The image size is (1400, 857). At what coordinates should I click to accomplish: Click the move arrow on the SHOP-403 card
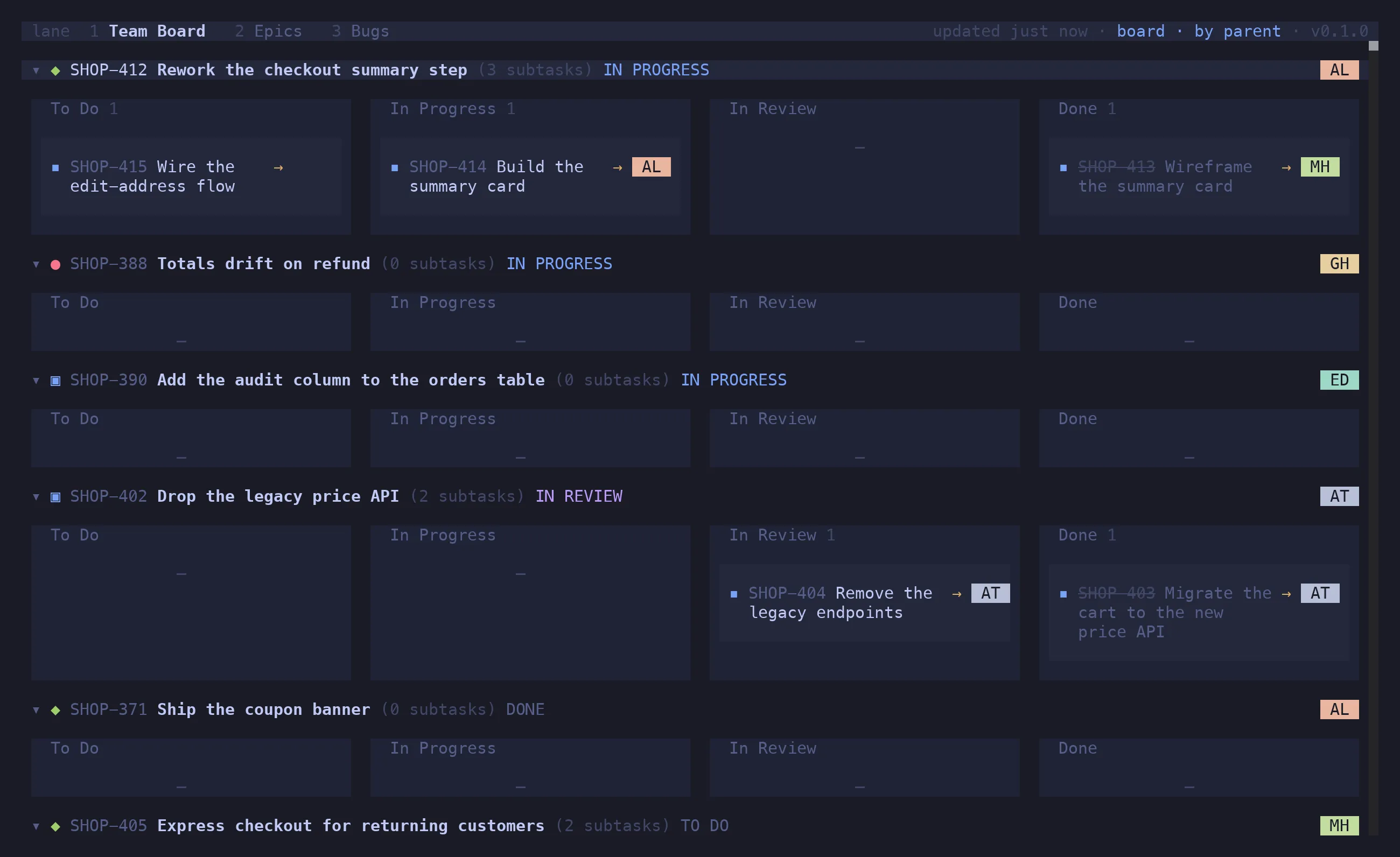[x=1286, y=594]
